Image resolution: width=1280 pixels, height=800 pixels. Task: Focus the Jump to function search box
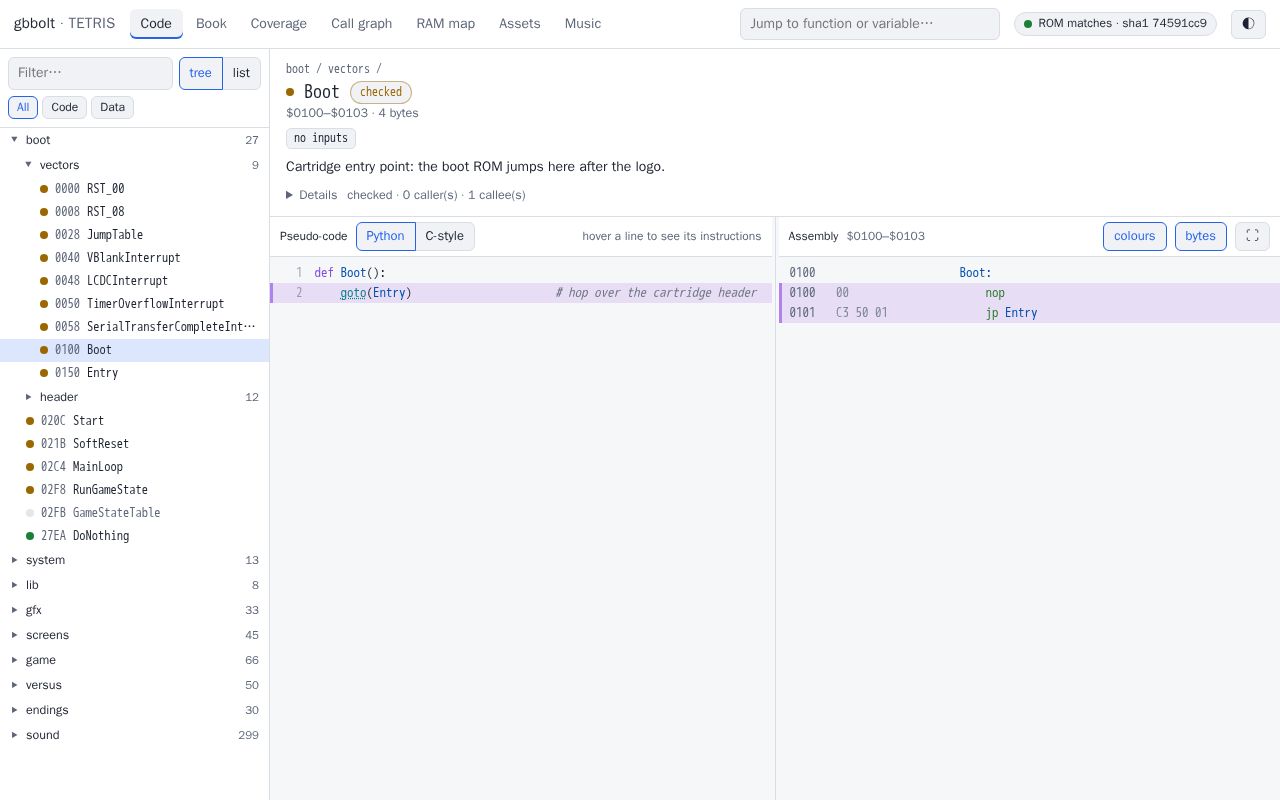(x=870, y=24)
